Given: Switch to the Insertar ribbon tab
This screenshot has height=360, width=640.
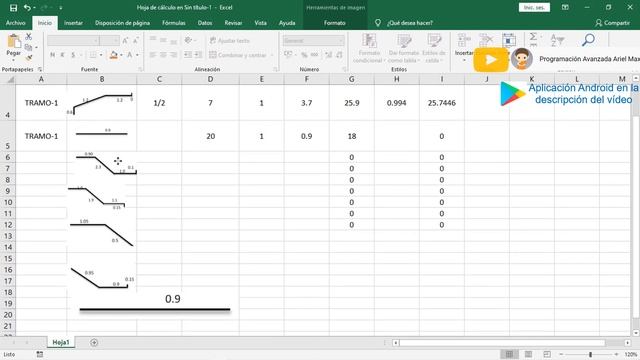Looking at the screenshot, I should (73, 23).
